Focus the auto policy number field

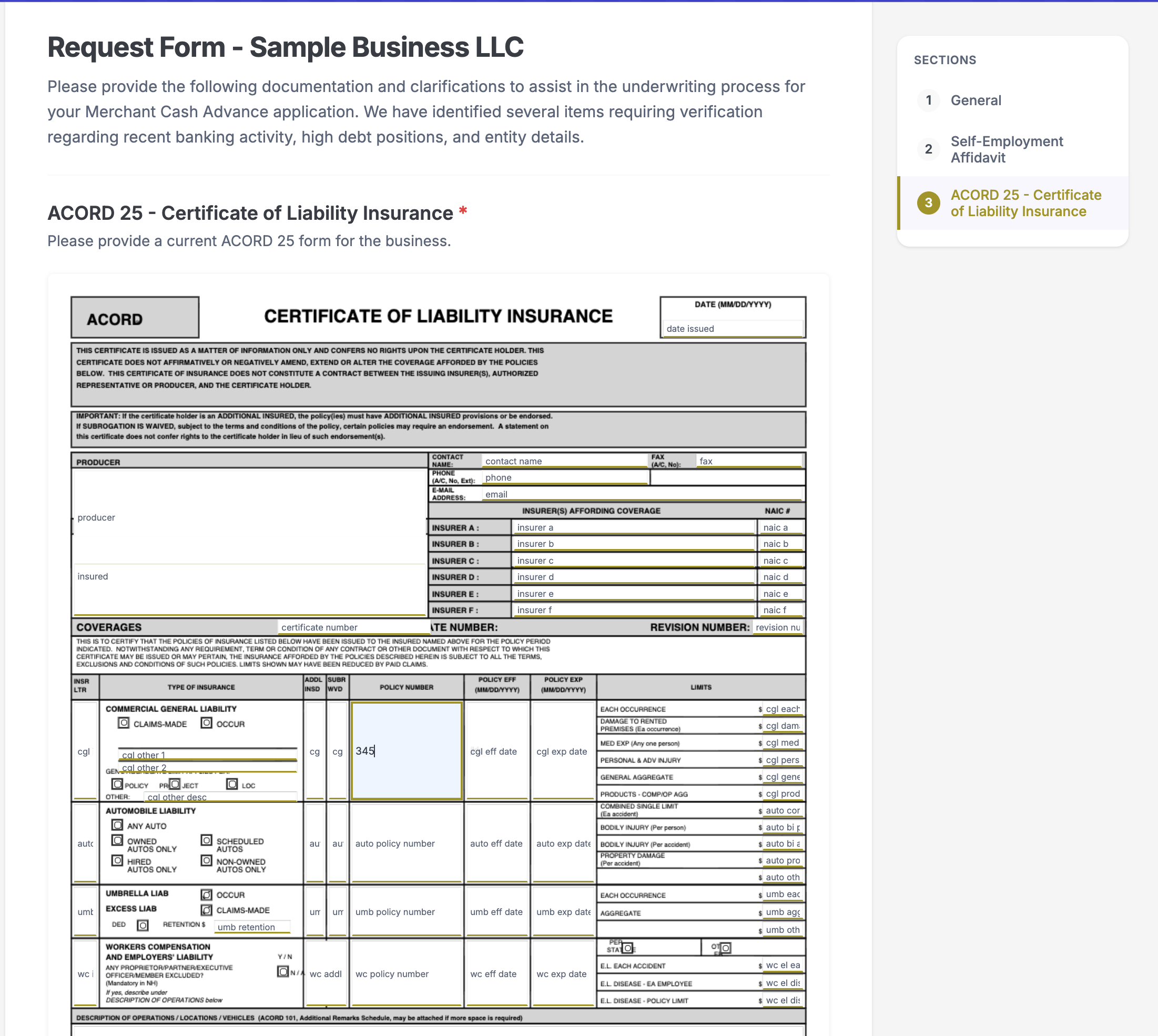406,843
